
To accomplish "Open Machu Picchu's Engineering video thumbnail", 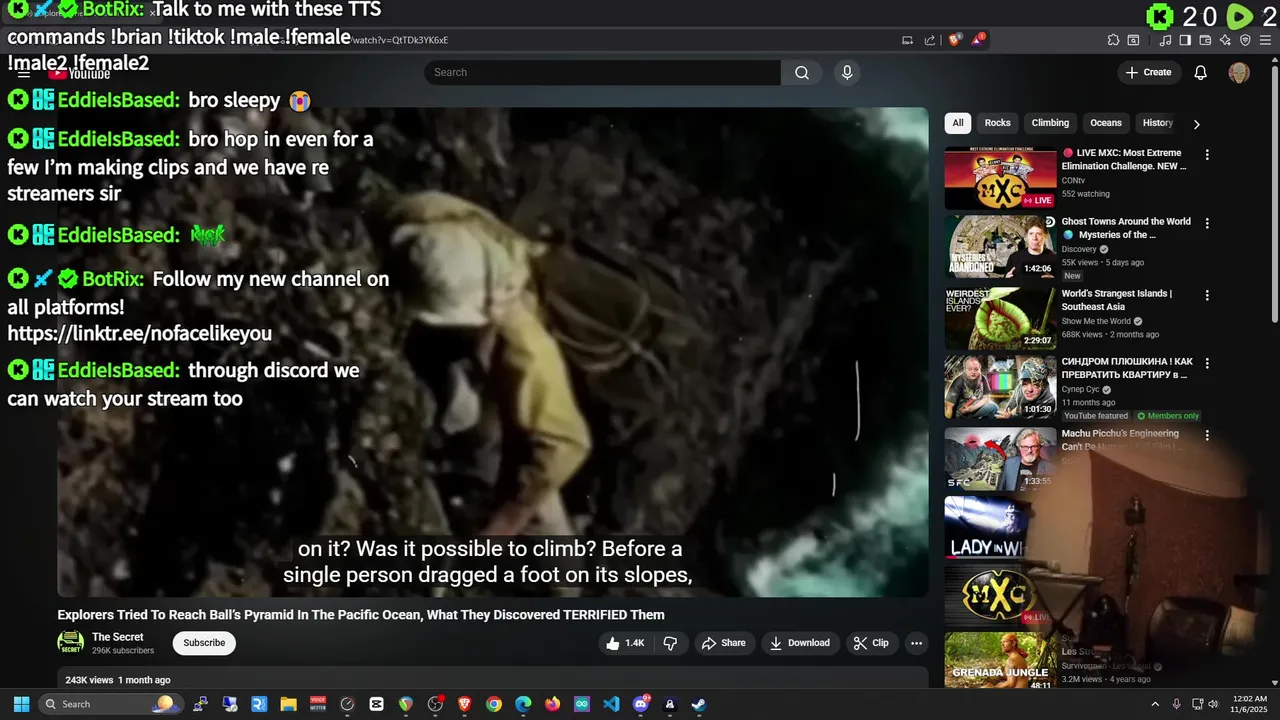I will click(1000, 459).
